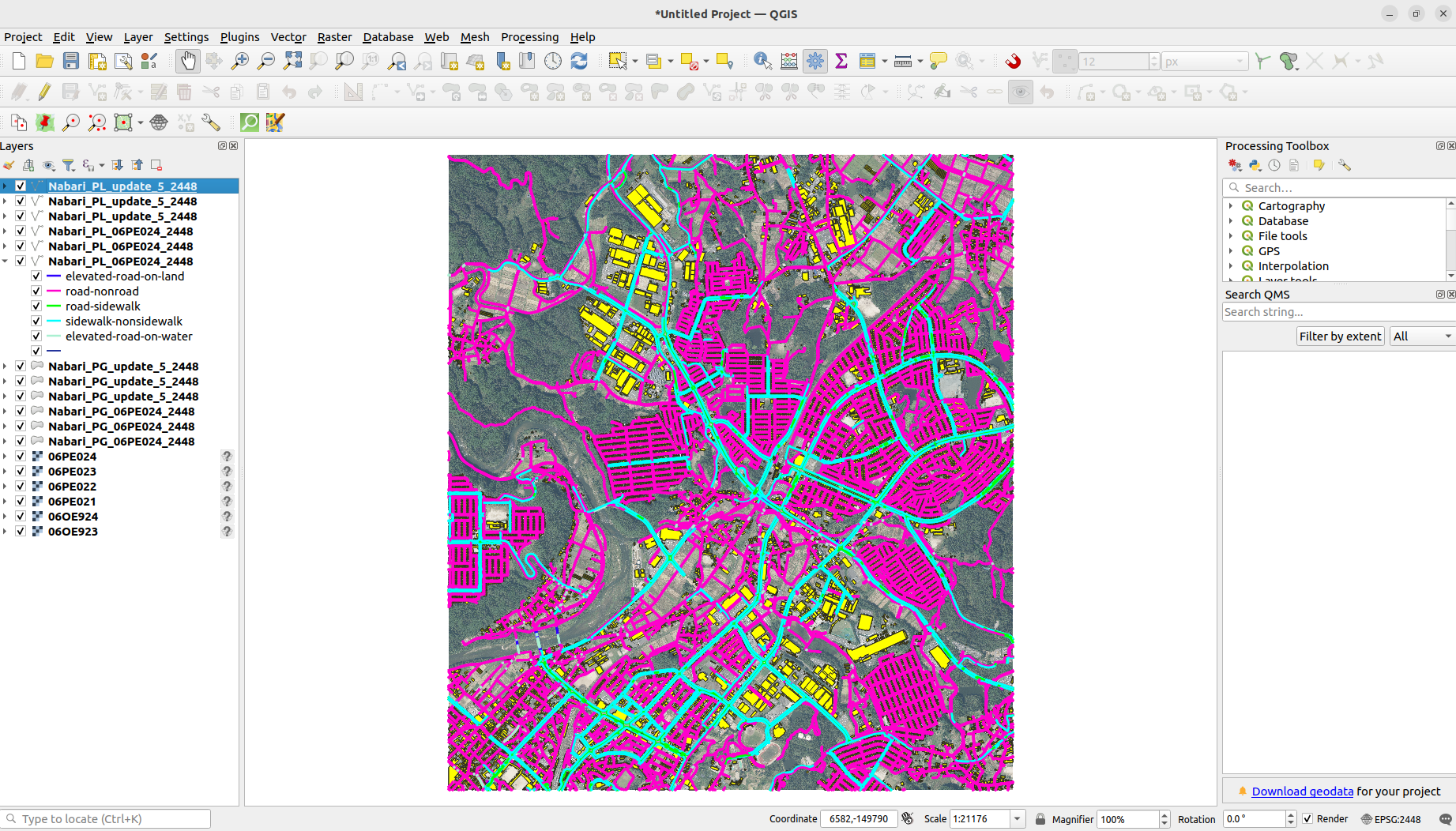Screen dimensions: 1456x831
Task: Increase the Magnifier value stepper
Action: coord(1164,815)
